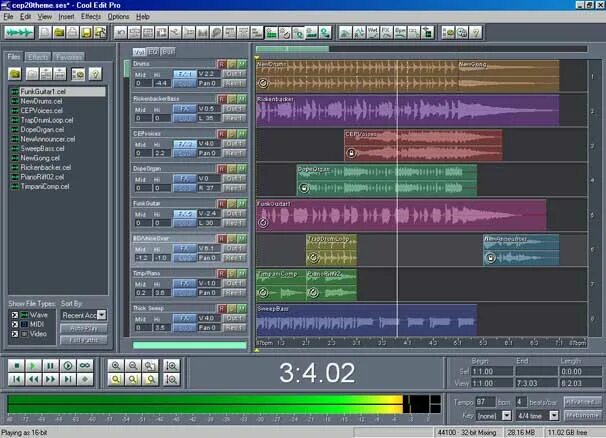
Task: Click the Auto-Play button
Action: pyautogui.click(x=84, y=329)
